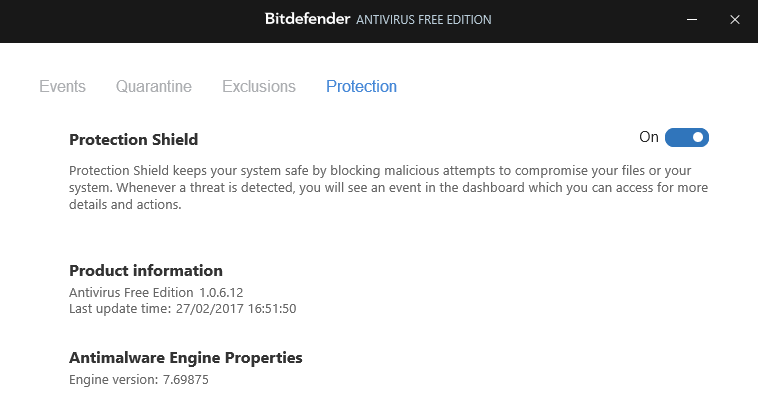Click the Product information heading
The width and height of the screenshot is (758, 409).
145,270
